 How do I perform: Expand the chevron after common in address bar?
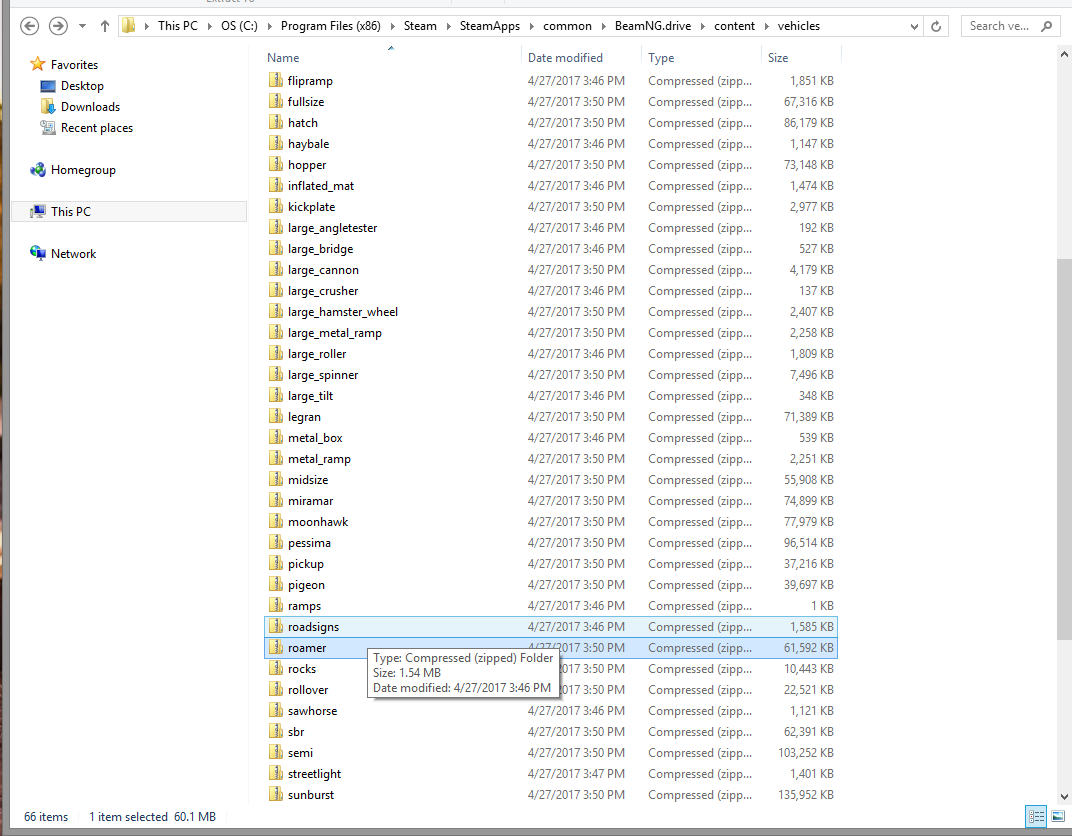604,27
